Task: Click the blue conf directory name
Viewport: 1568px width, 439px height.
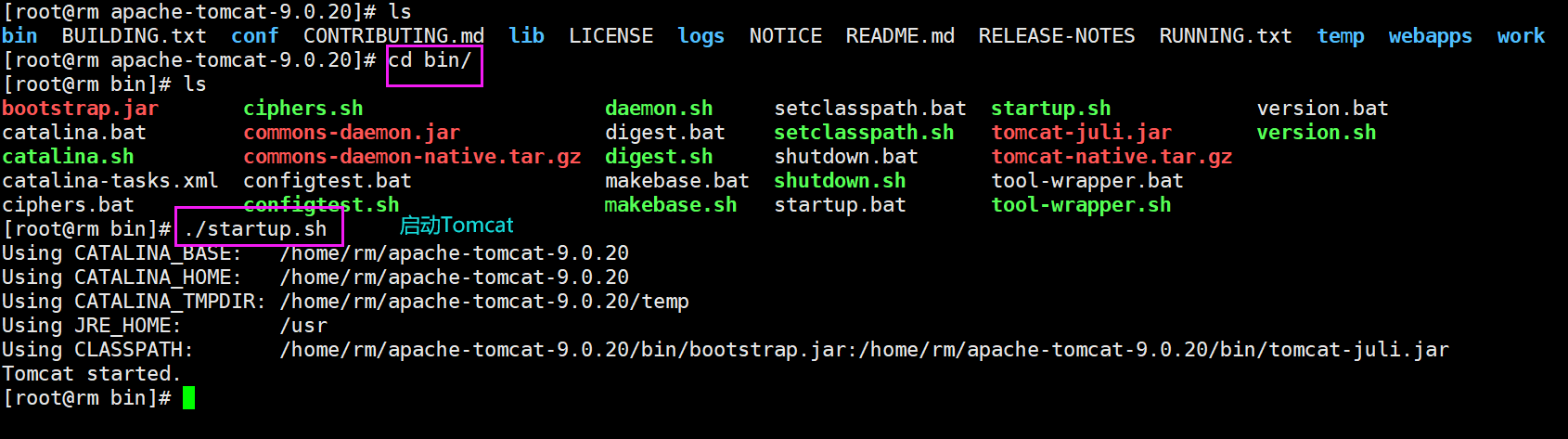Action: (255, 36)
